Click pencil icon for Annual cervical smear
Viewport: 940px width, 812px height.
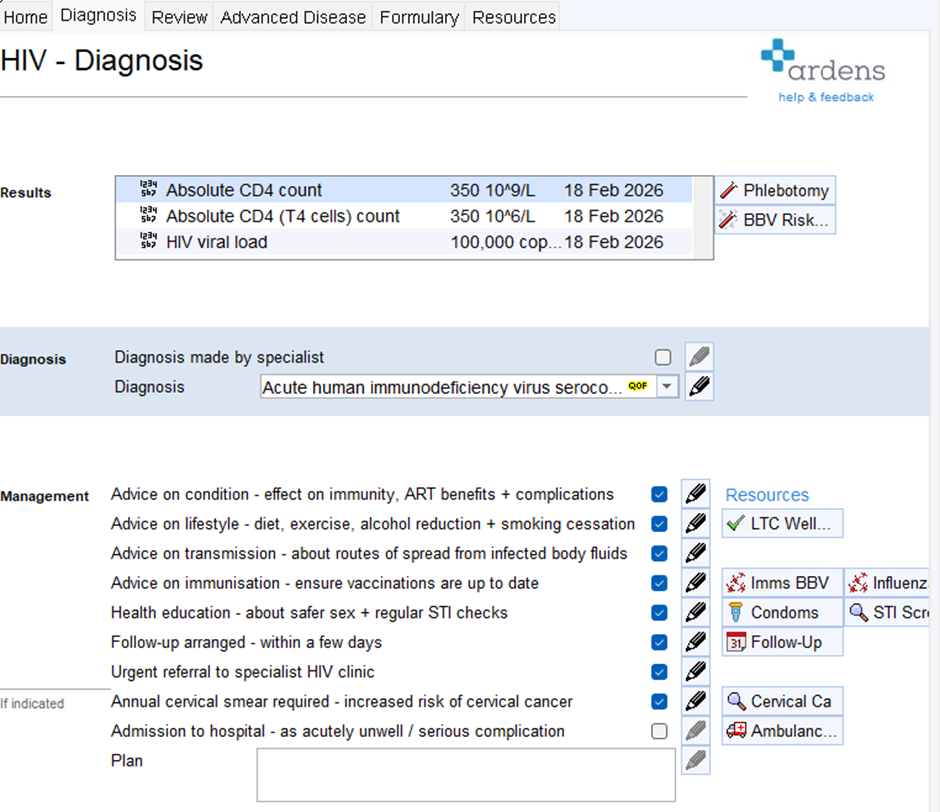coord(695,700)
